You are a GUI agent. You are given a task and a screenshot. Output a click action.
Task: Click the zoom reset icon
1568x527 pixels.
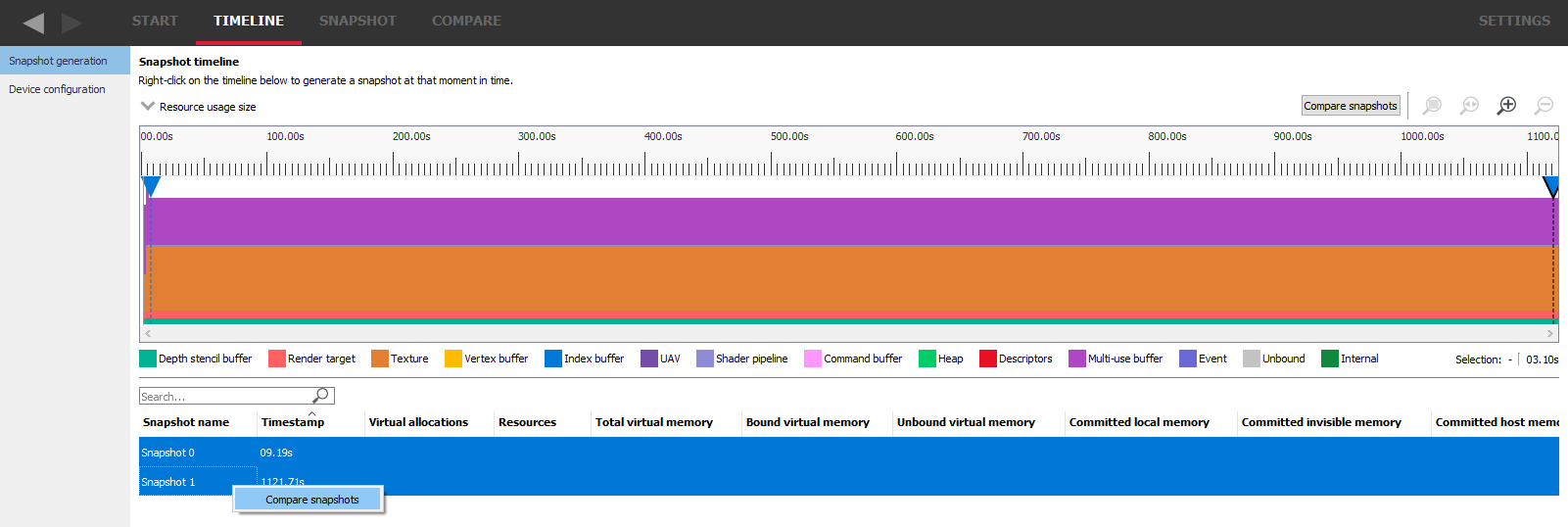[1469, 106]
